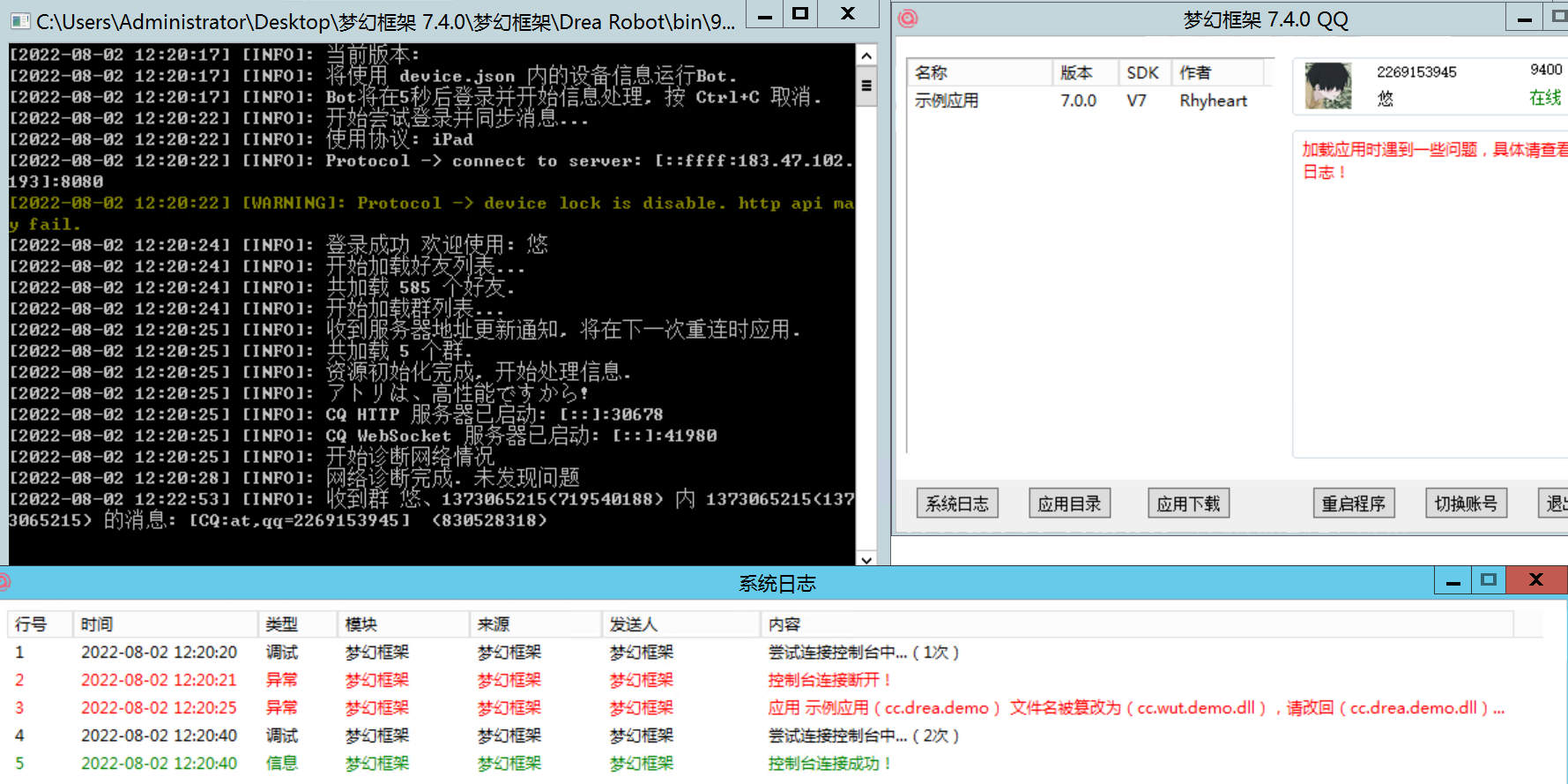Click the console scrollbar thumb
Viewport: 1568px width, 784px height.
pyautogui.click(x=866, y=86)
